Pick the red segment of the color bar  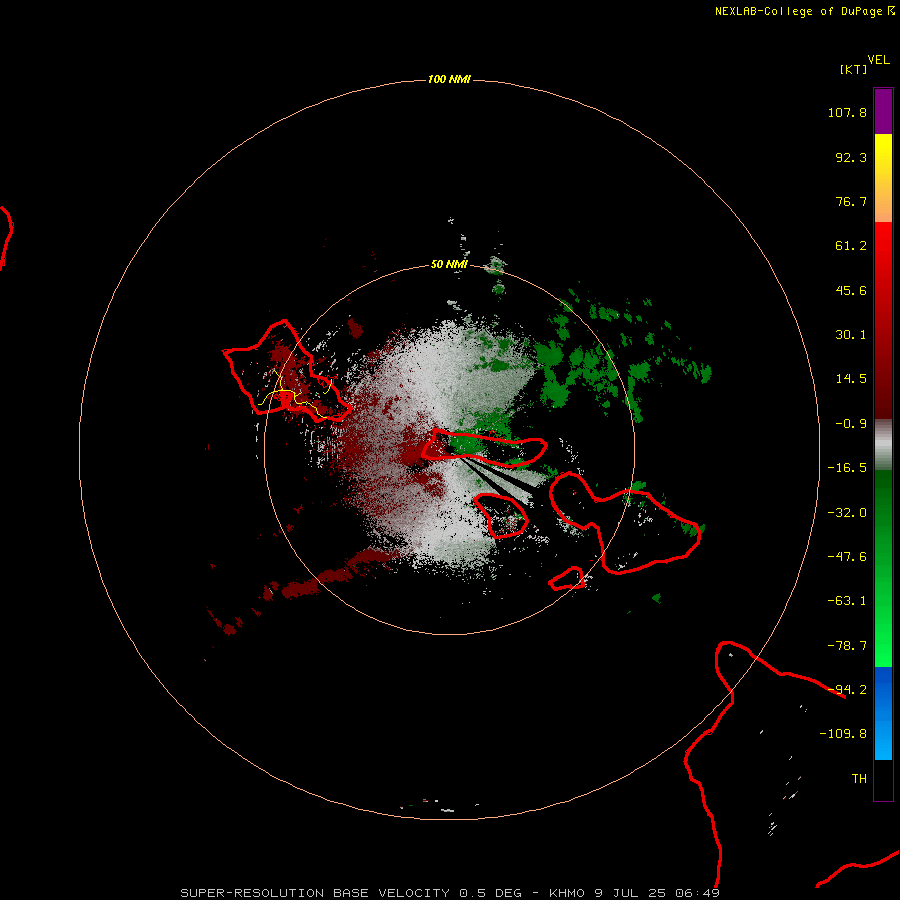(883, 320)
